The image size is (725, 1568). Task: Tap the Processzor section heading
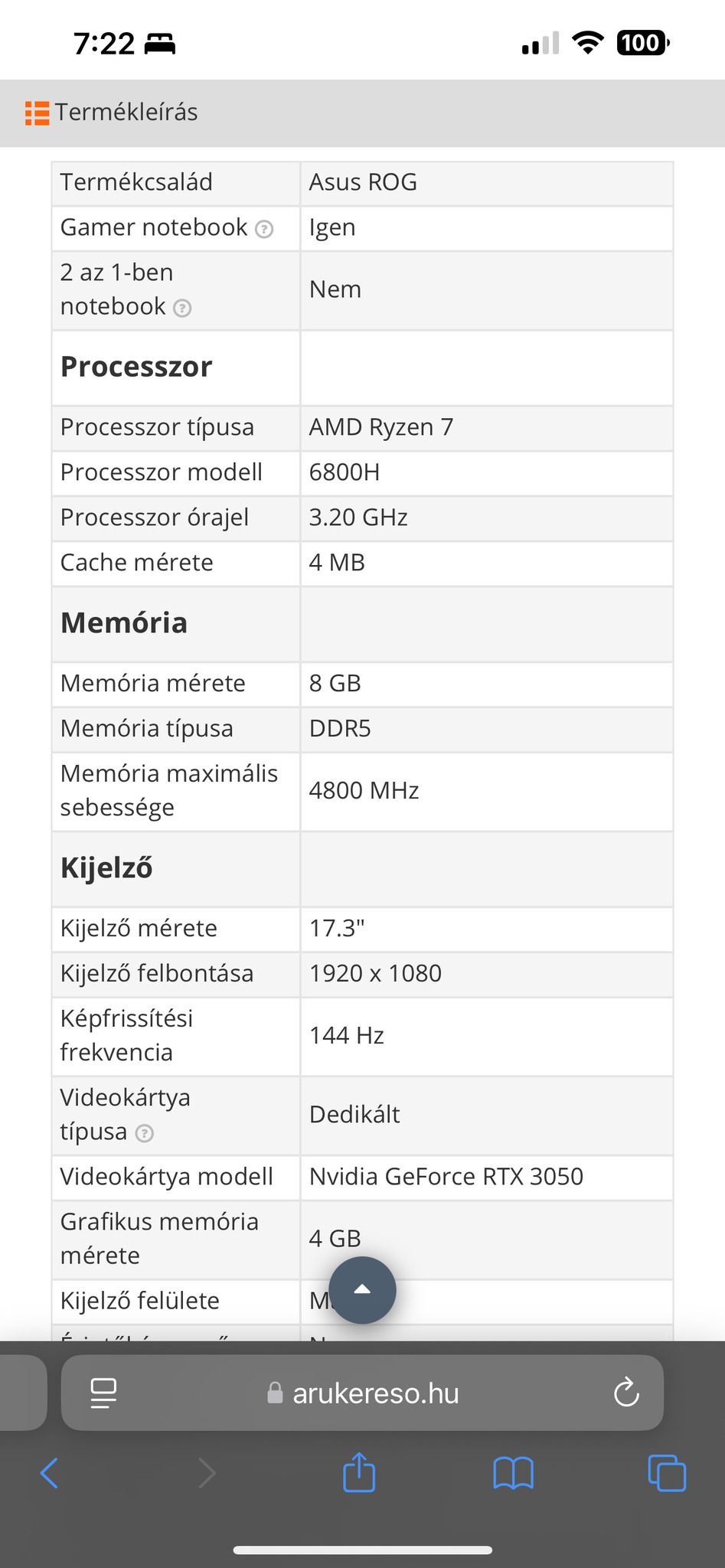tap(136, 367)
